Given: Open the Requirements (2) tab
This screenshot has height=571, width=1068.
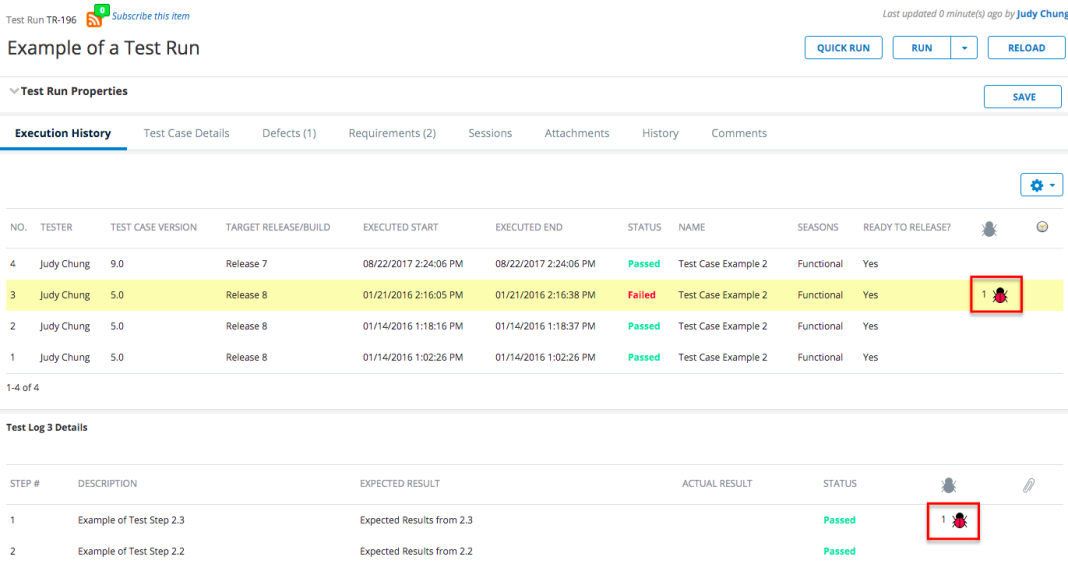Looking at the screenshot, I should (392, 133).
